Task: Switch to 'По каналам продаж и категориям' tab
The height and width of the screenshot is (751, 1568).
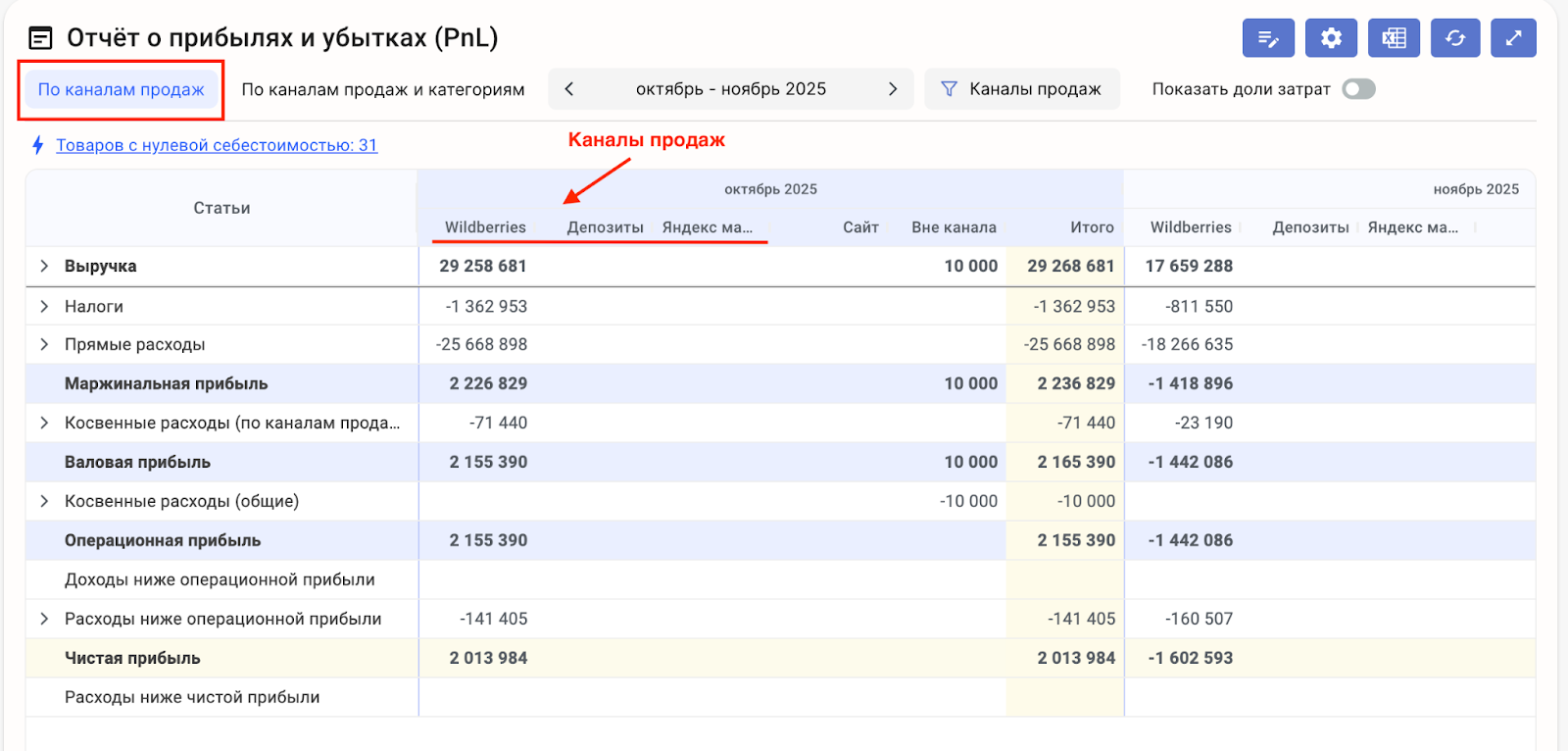Action: (x=383, y=89)
